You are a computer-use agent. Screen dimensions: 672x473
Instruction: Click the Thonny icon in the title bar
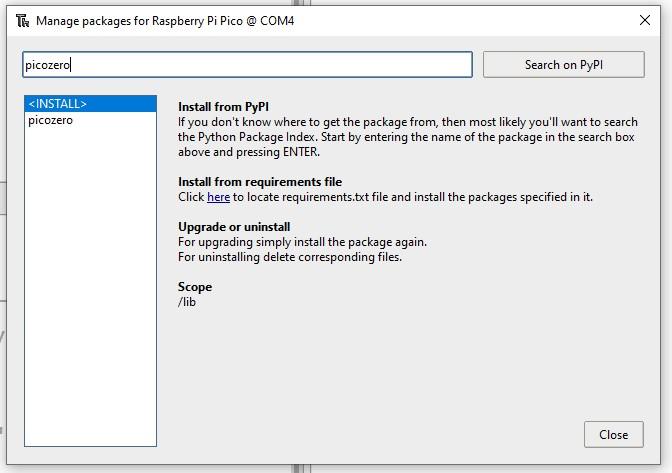click(x=22, y=20)
